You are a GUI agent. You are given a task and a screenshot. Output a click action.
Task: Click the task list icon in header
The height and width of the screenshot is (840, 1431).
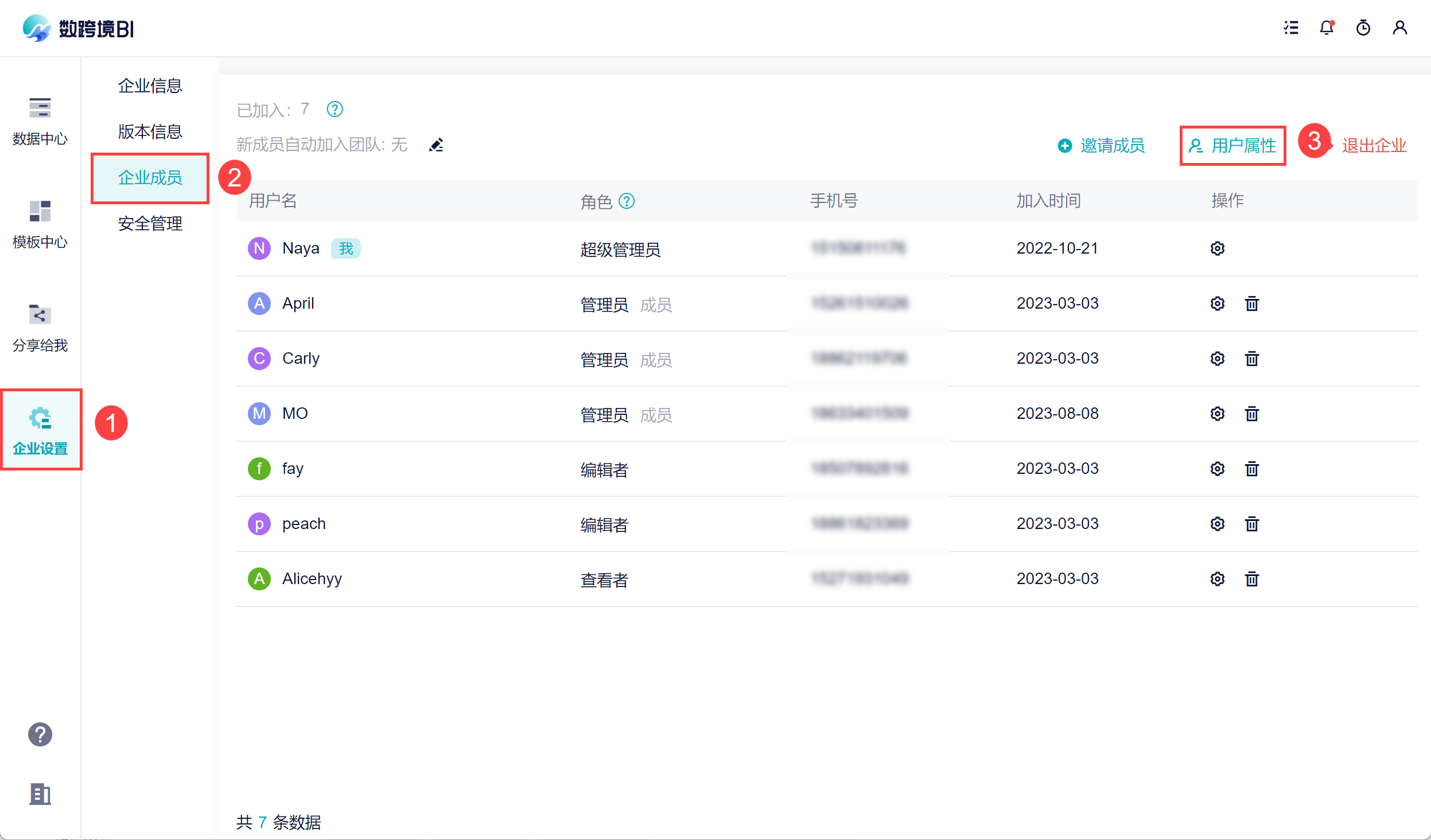[1290, 28]
